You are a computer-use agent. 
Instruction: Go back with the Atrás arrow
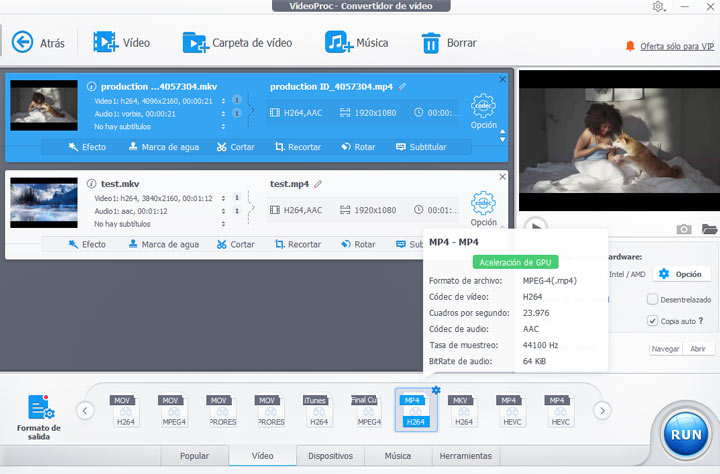click(22, 42)
